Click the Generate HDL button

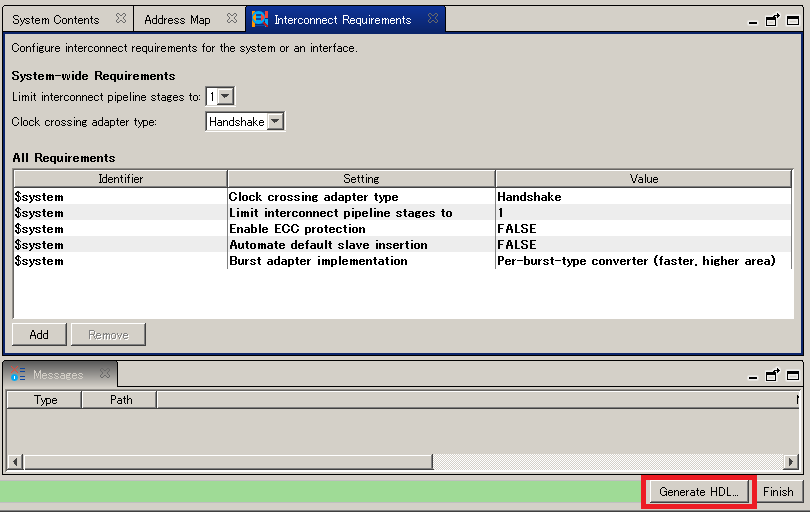(x=698, y=491)
